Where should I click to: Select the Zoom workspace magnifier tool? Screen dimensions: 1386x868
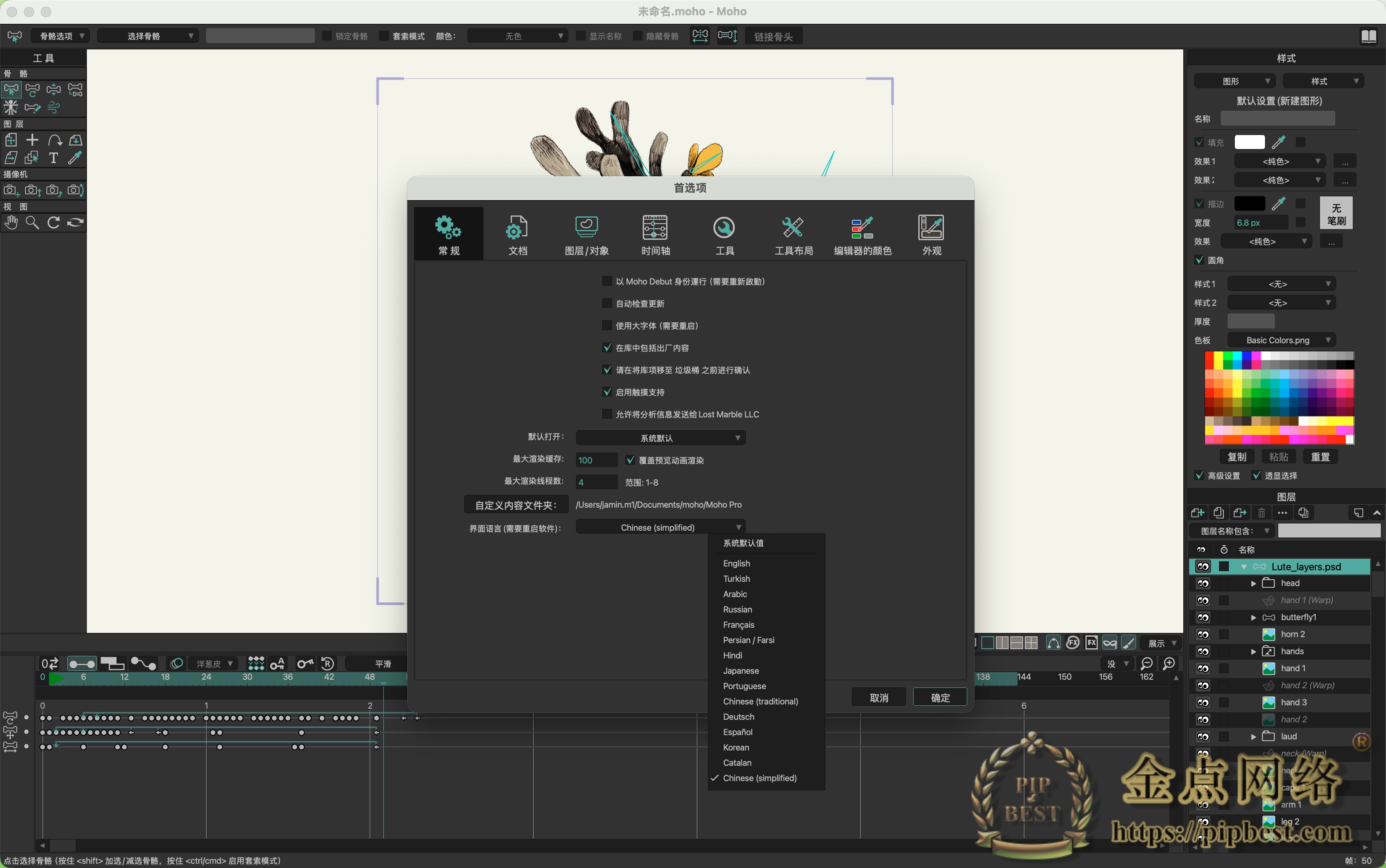click(32, 223)
